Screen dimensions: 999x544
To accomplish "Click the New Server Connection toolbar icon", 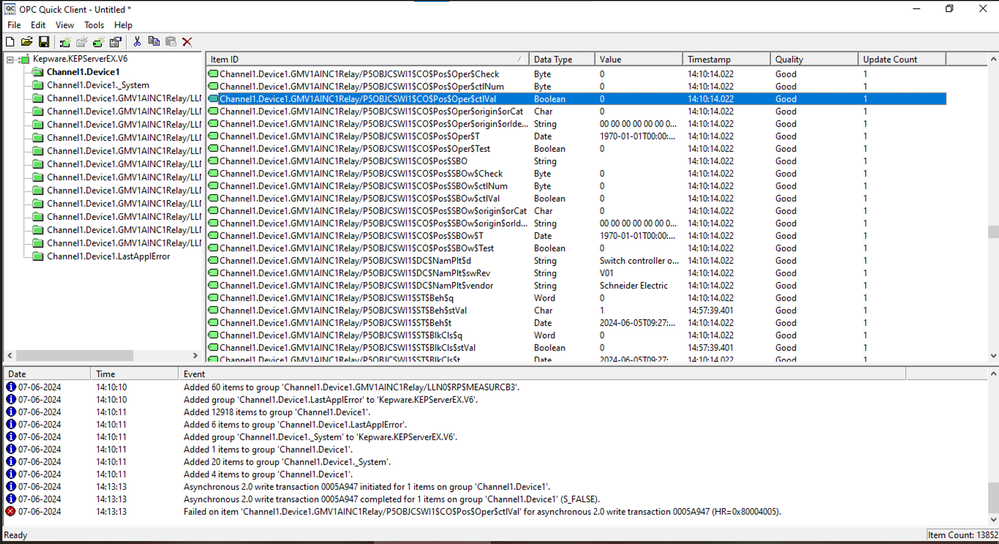I will coord(64,42).
